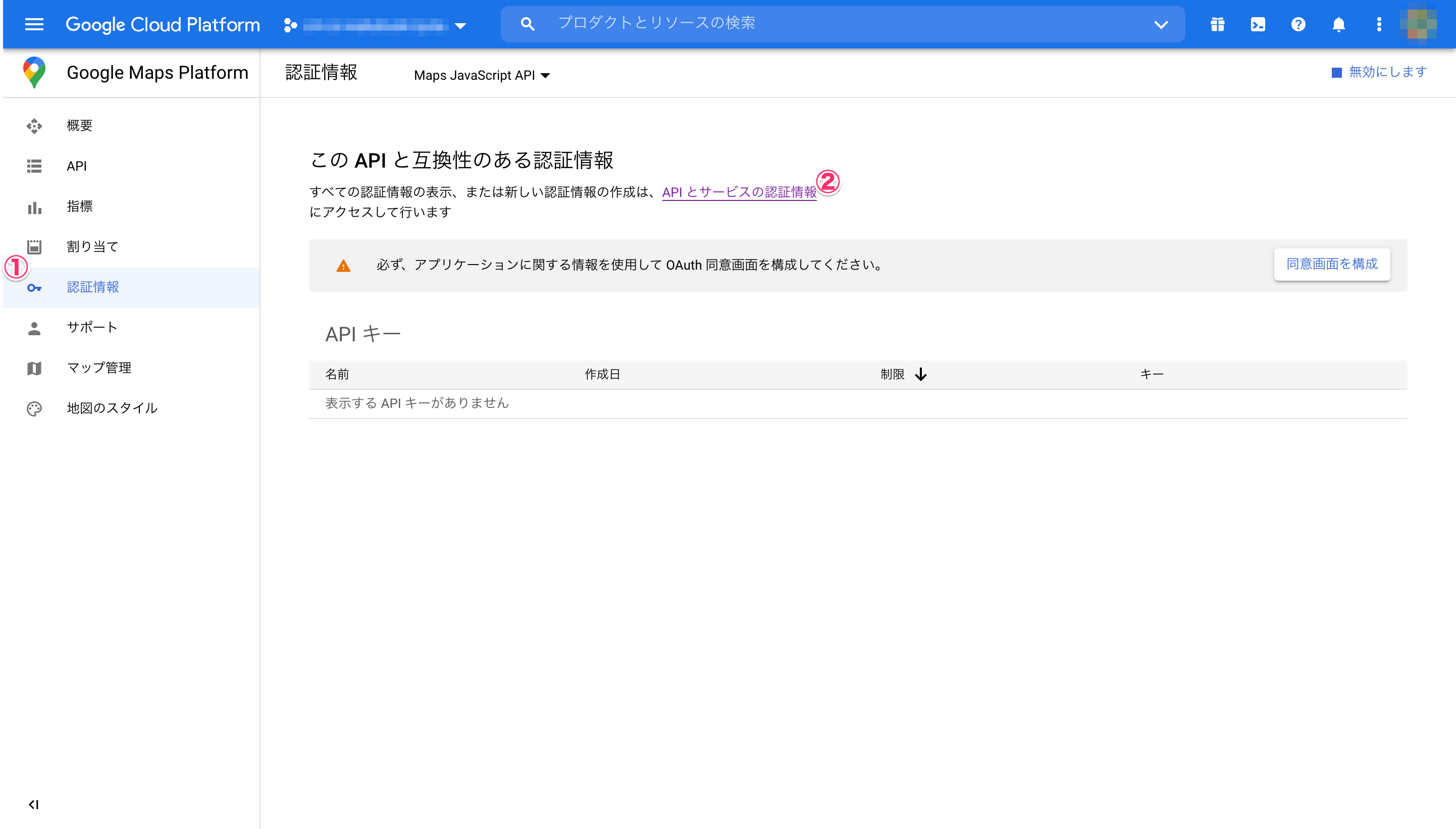Click 無効にします button

[x=1380, y=72]
